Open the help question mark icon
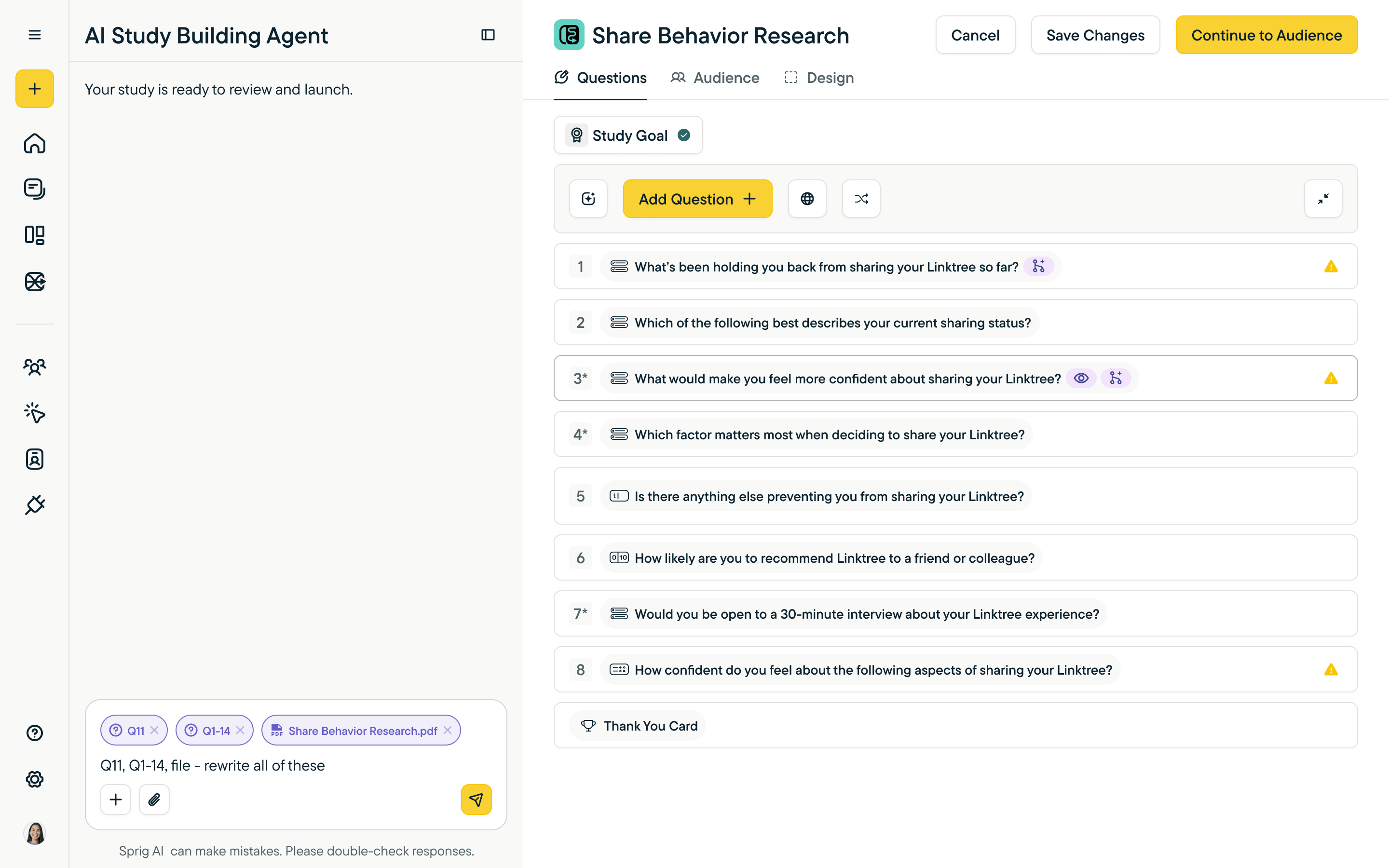 [34, 733]
